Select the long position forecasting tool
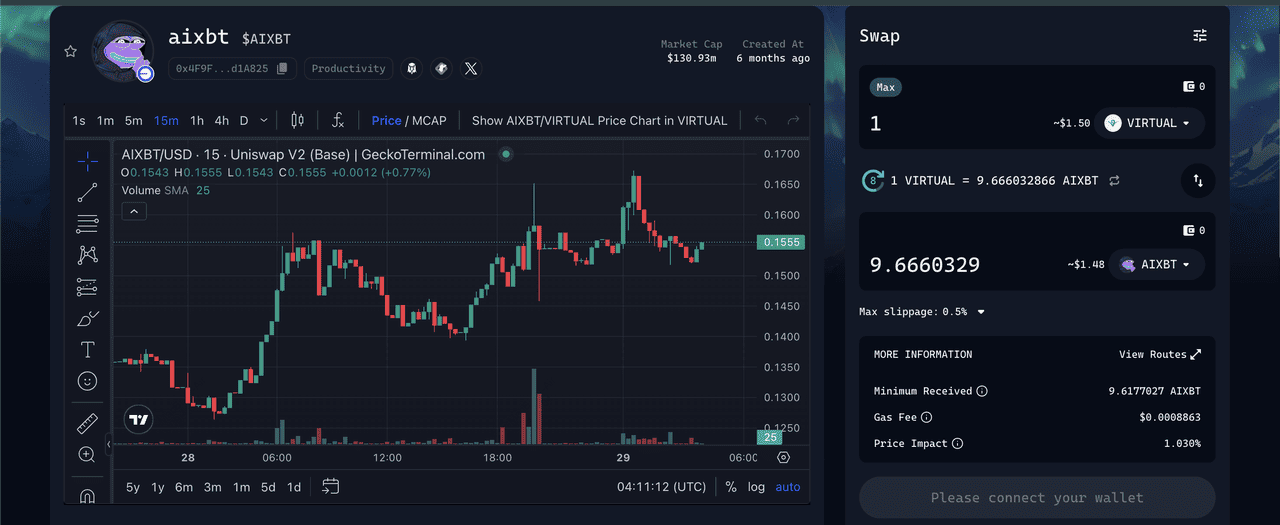 (x=87, y=287)
